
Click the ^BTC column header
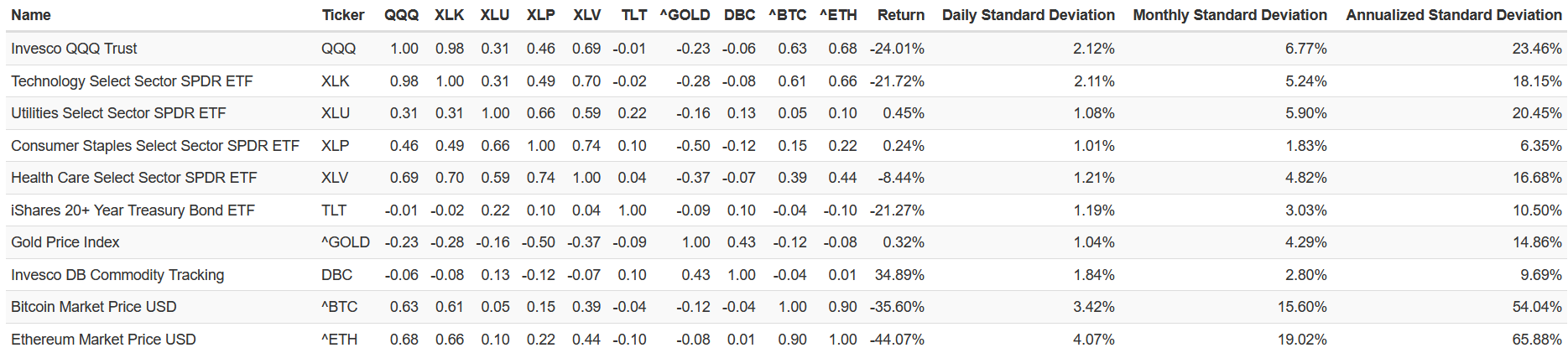pos(787,15)
